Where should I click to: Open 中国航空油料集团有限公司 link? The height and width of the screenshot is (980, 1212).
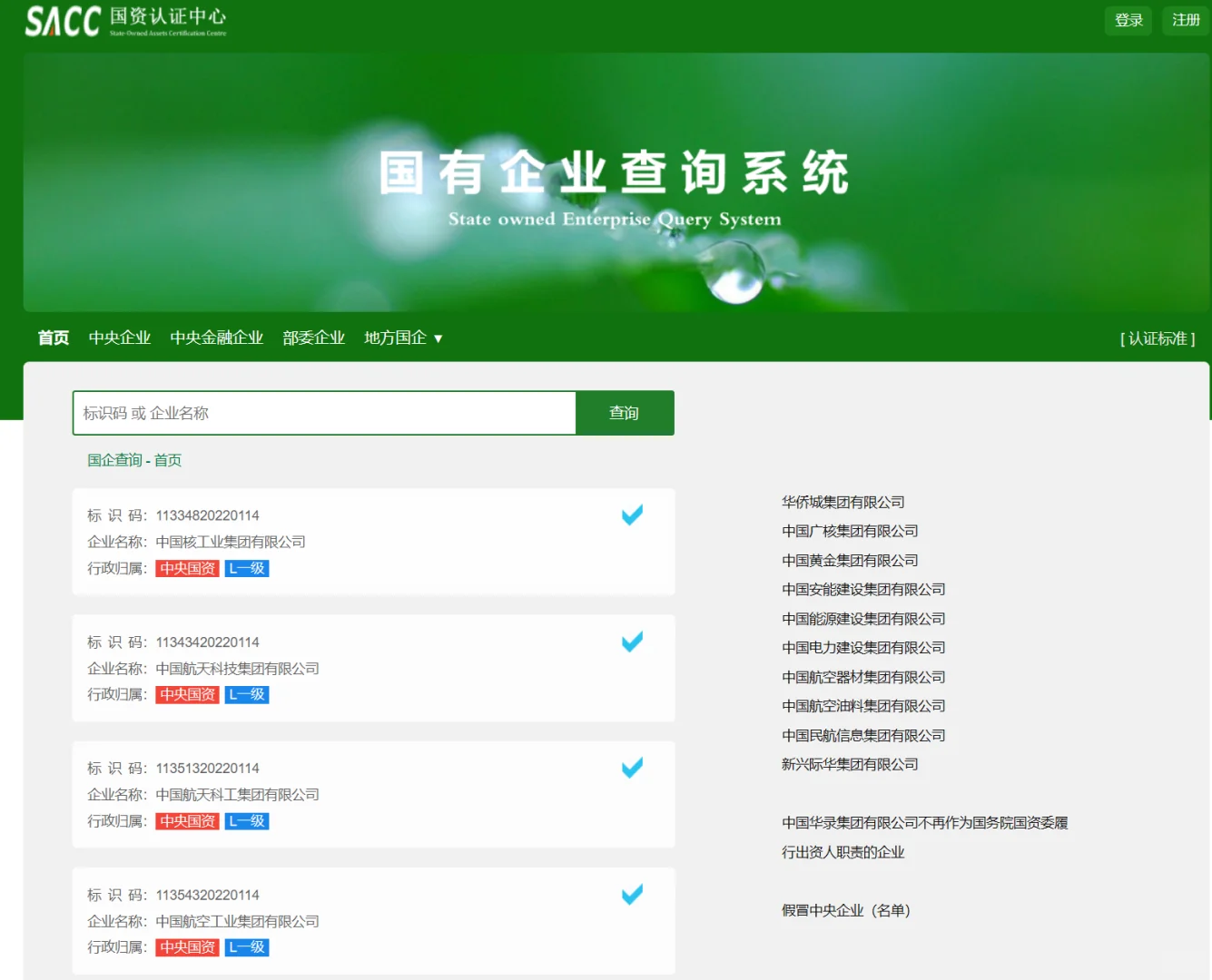pos(863,706)
